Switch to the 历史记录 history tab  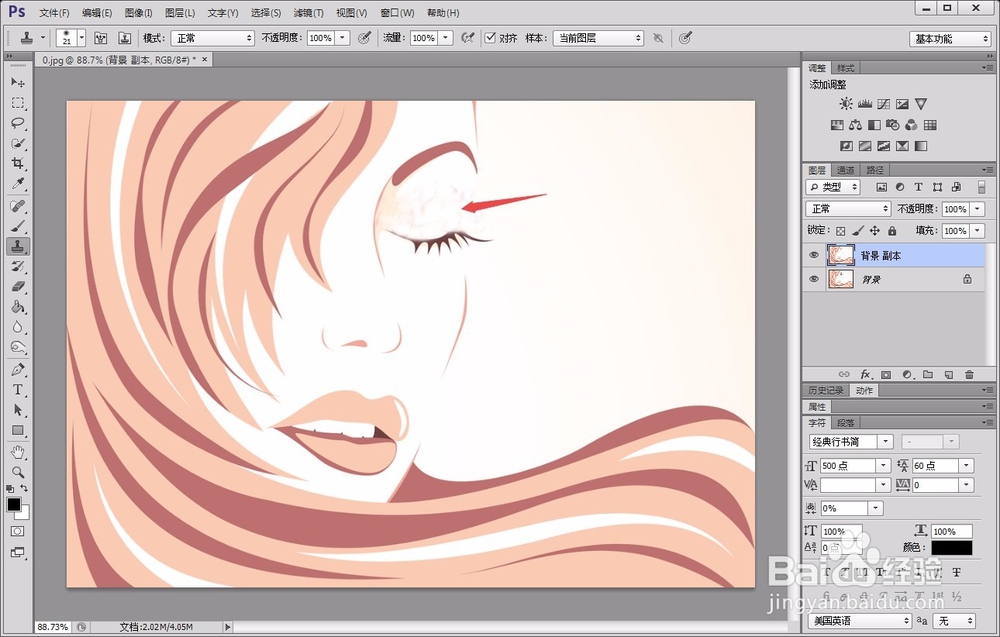826,390
